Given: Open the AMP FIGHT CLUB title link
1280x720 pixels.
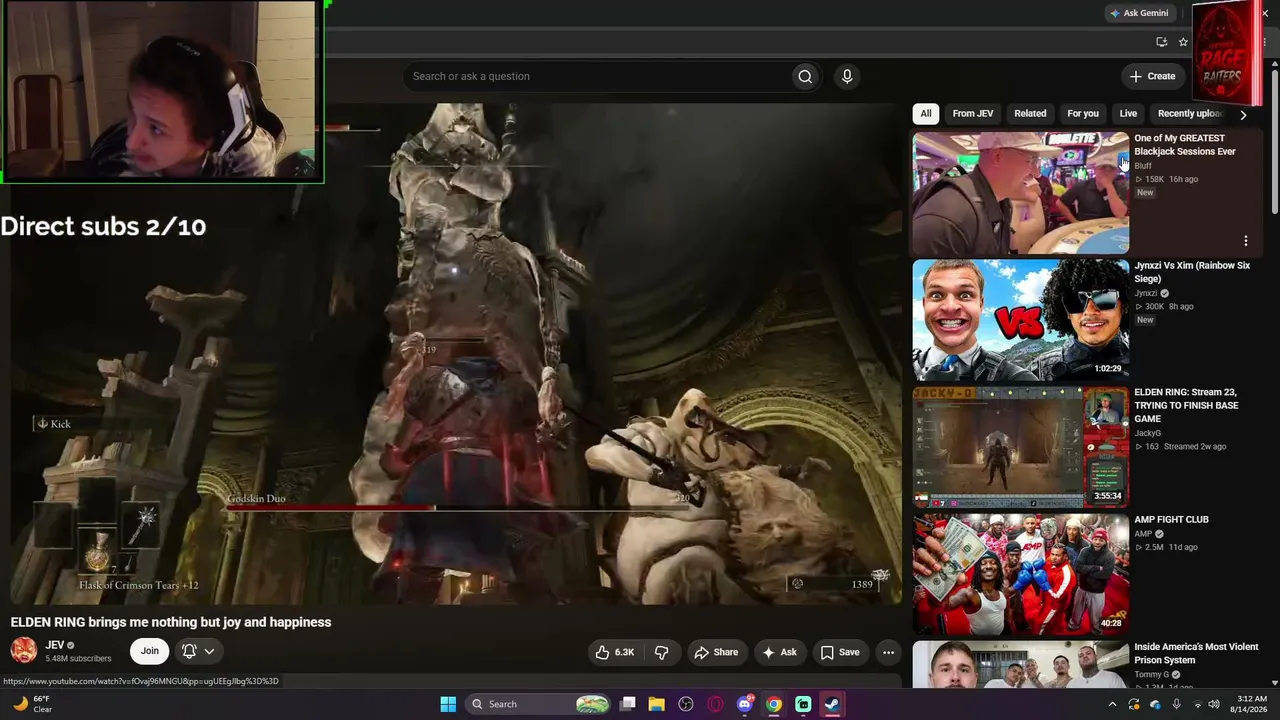Looking at the screenshot, I should tap(1171, 520).
